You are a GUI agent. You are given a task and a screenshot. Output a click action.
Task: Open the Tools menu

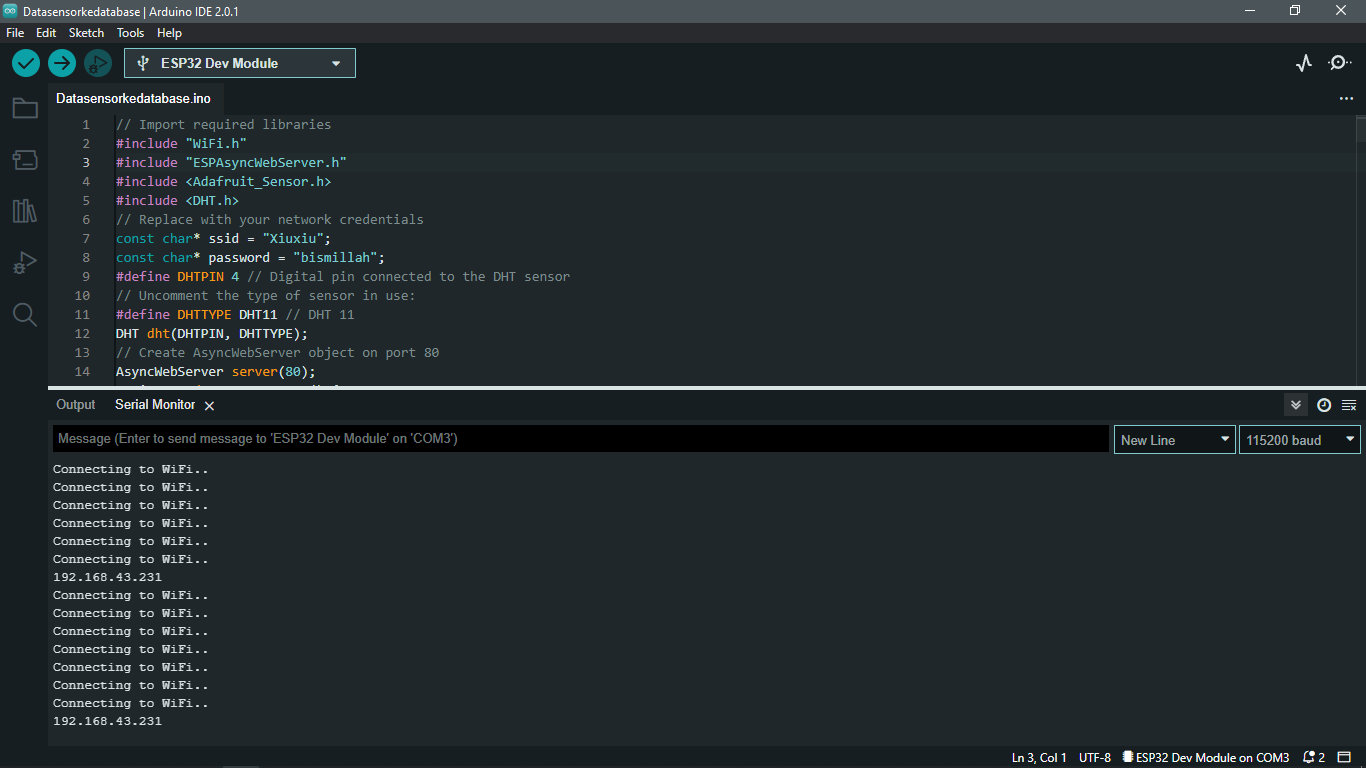click(130, 32)
